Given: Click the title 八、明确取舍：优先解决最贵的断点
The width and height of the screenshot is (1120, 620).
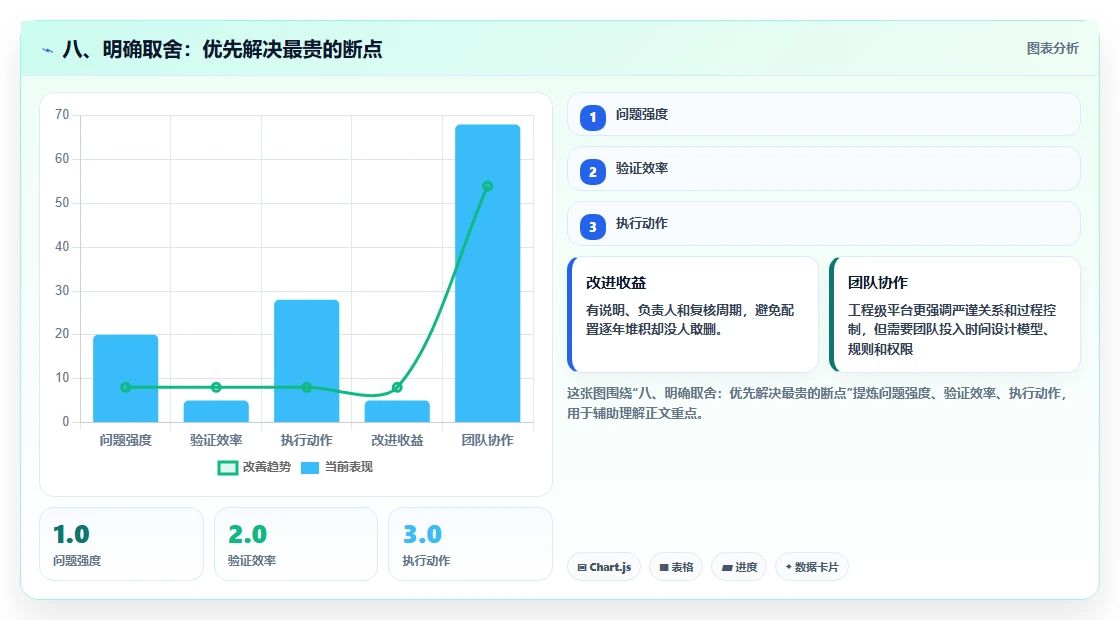Looking at the screenshot, I should coord(222,49).
